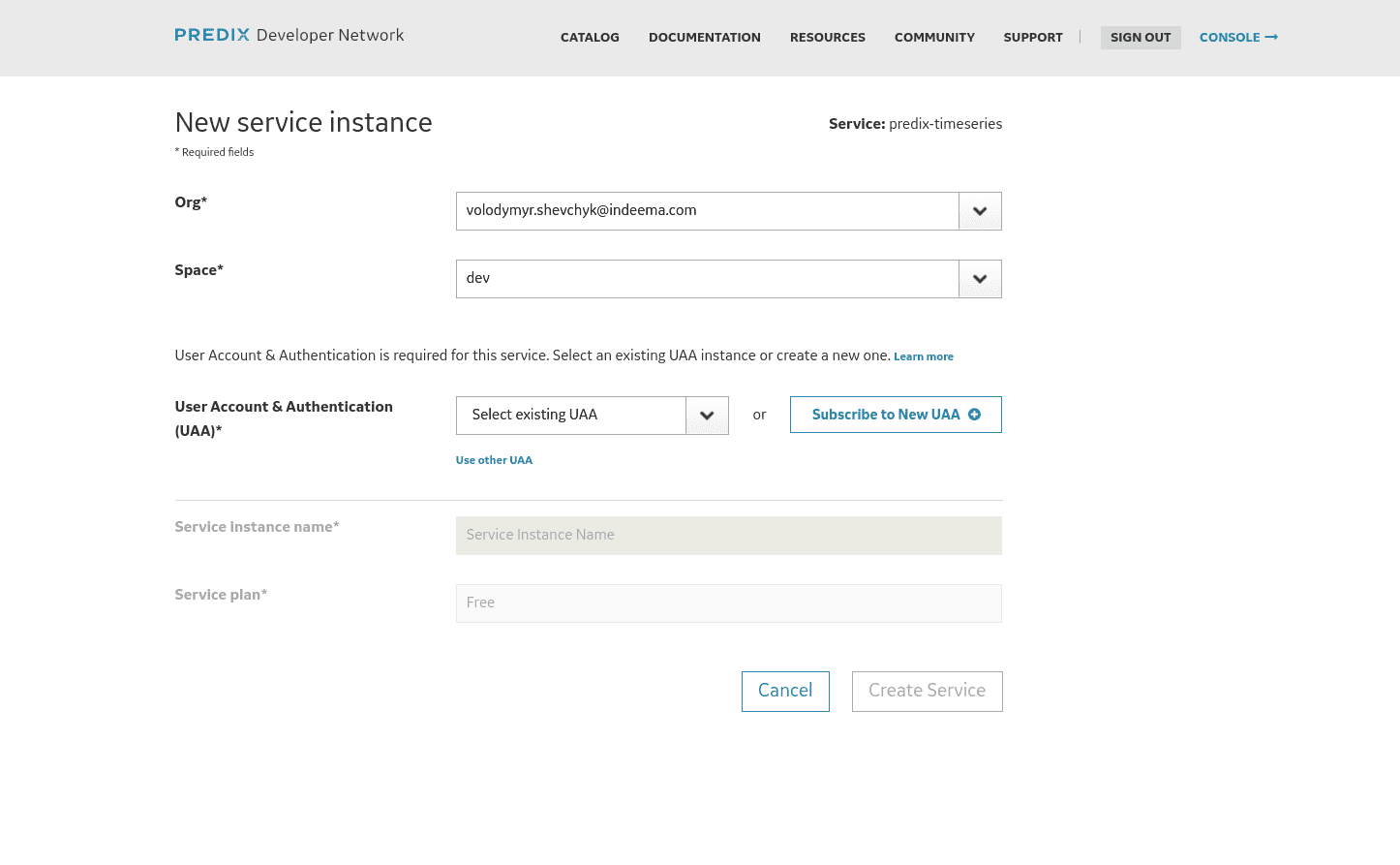Open the Org dropdown chevron
The image size is (1400, 865).
pos(980,210)
